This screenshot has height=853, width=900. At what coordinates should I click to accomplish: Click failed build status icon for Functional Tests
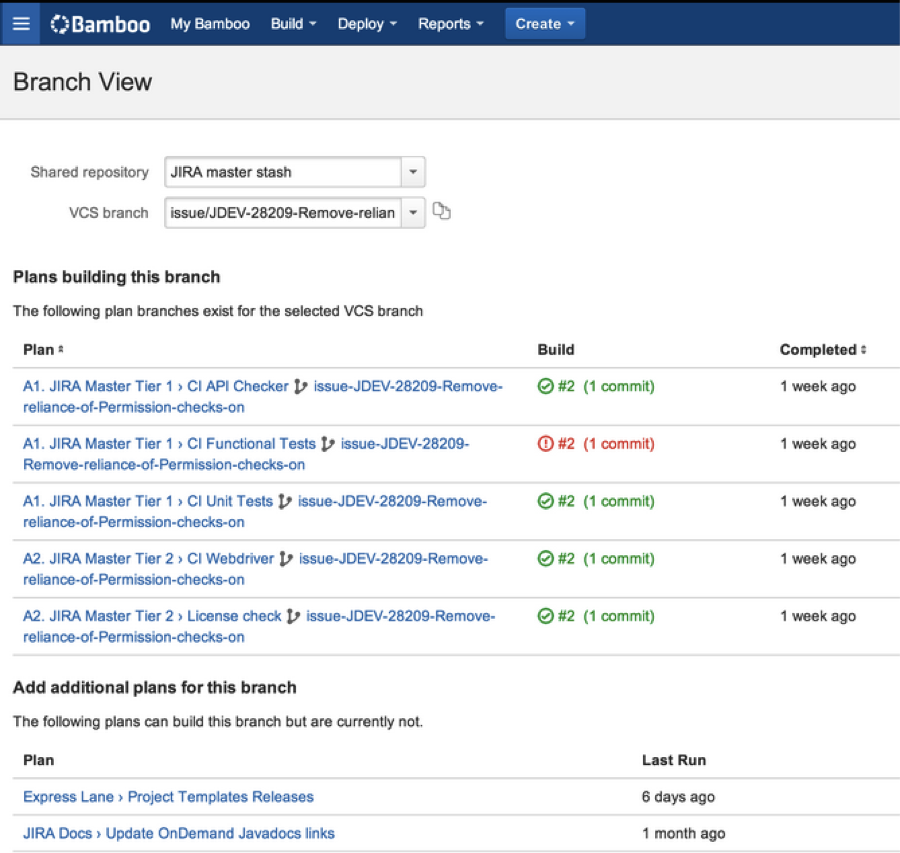545,444
